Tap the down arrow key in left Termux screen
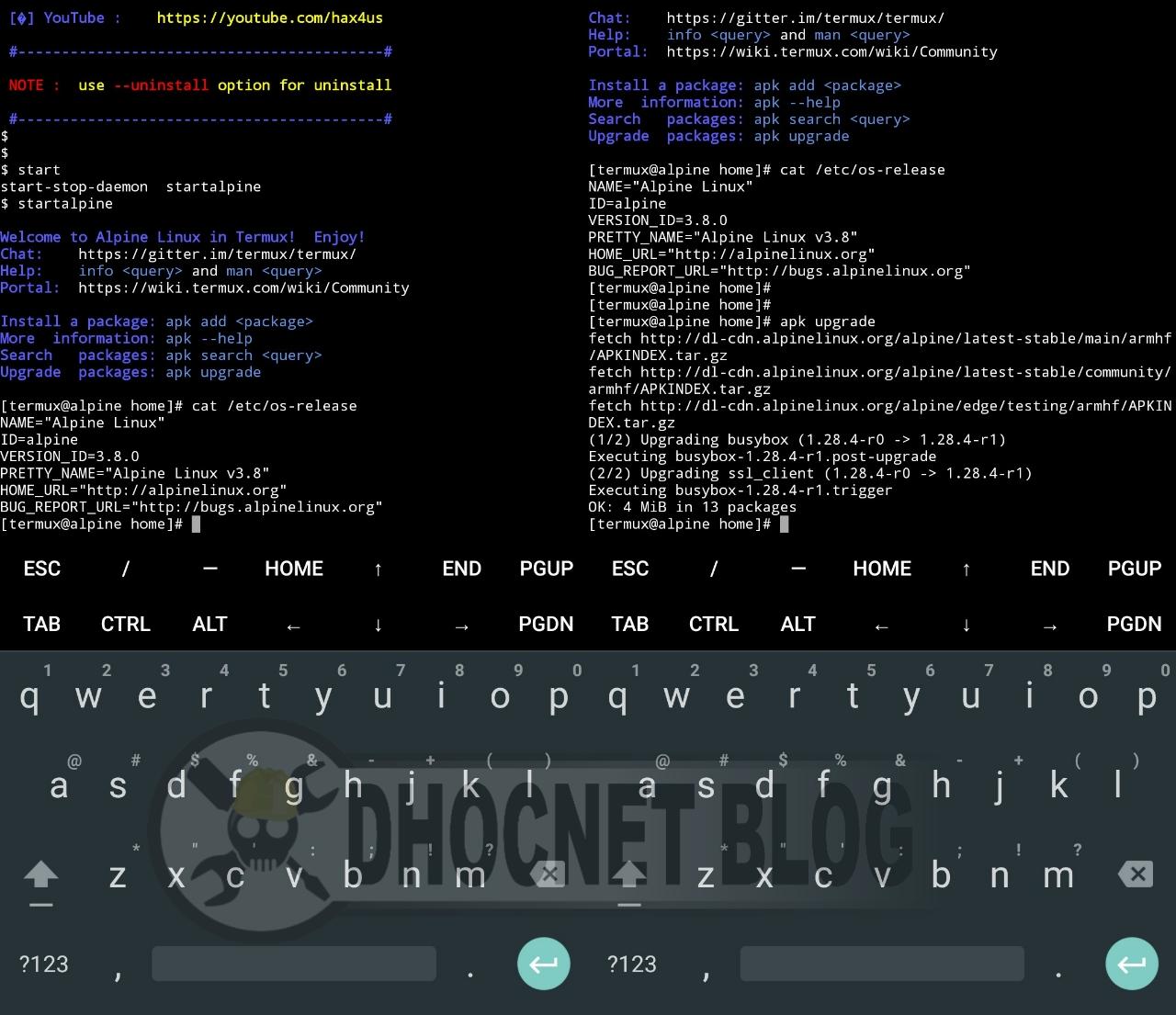The width and height of the screenshot is (1176, 1015). tap(378, 626)
